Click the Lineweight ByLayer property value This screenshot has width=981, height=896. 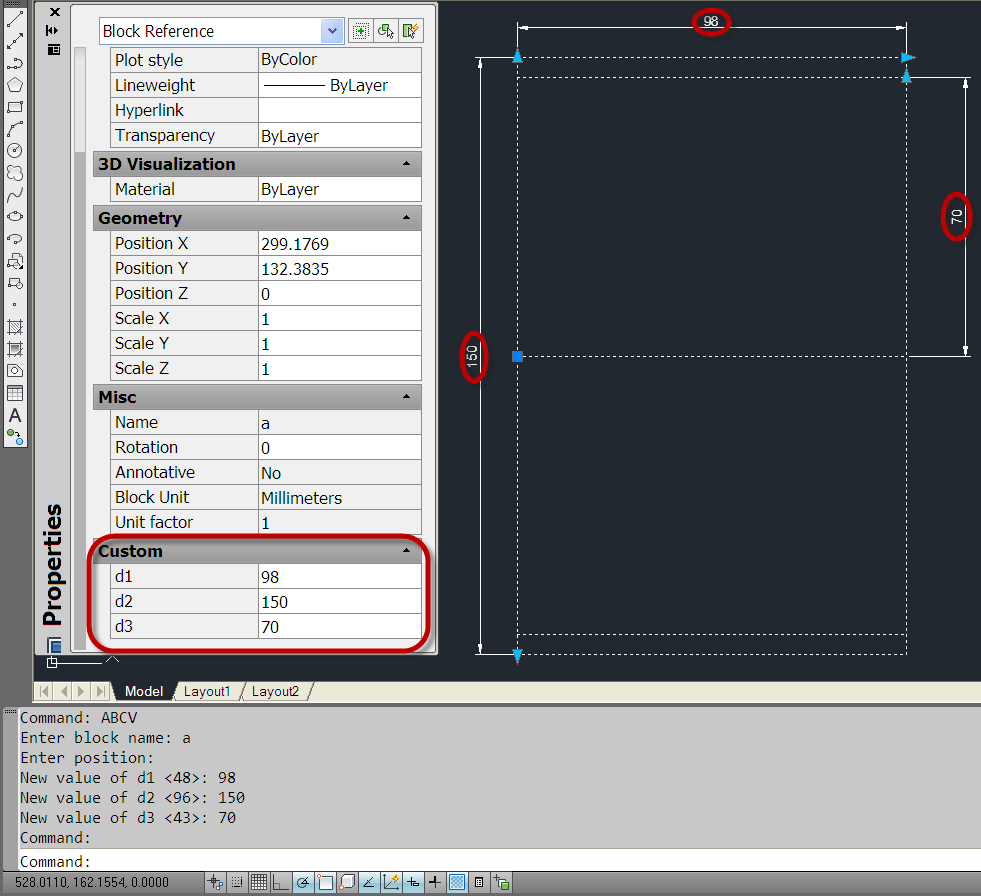(x=340, y=85)
